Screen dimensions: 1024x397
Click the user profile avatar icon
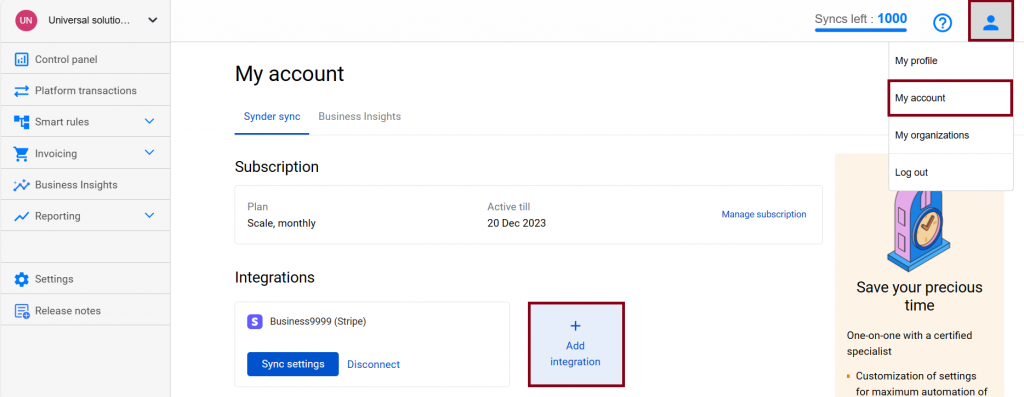[991, 23]
